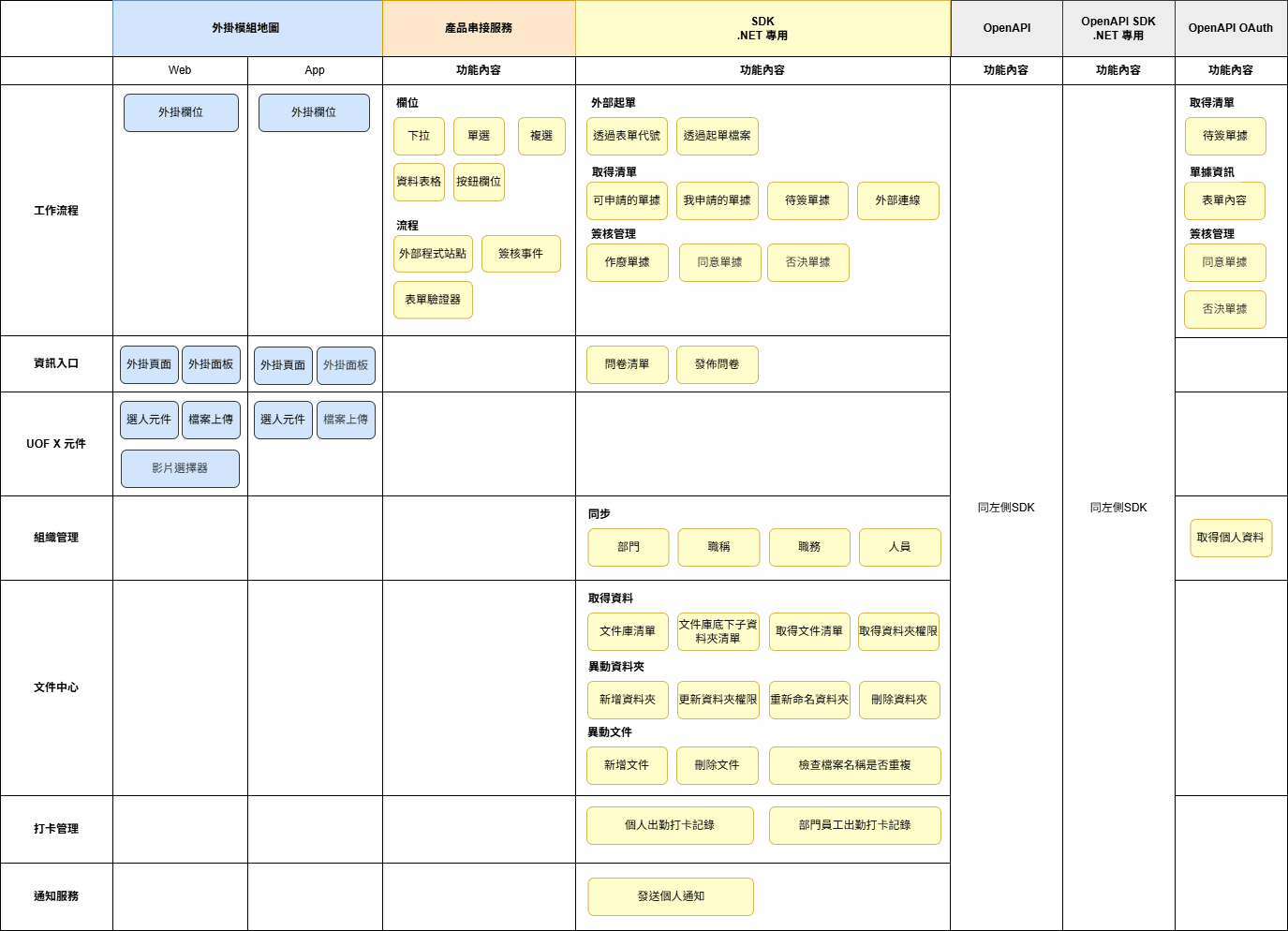Click the 文件庫底下子資料夾清單 box
Screen dimensions: 1288x931
tap(718, 631)
